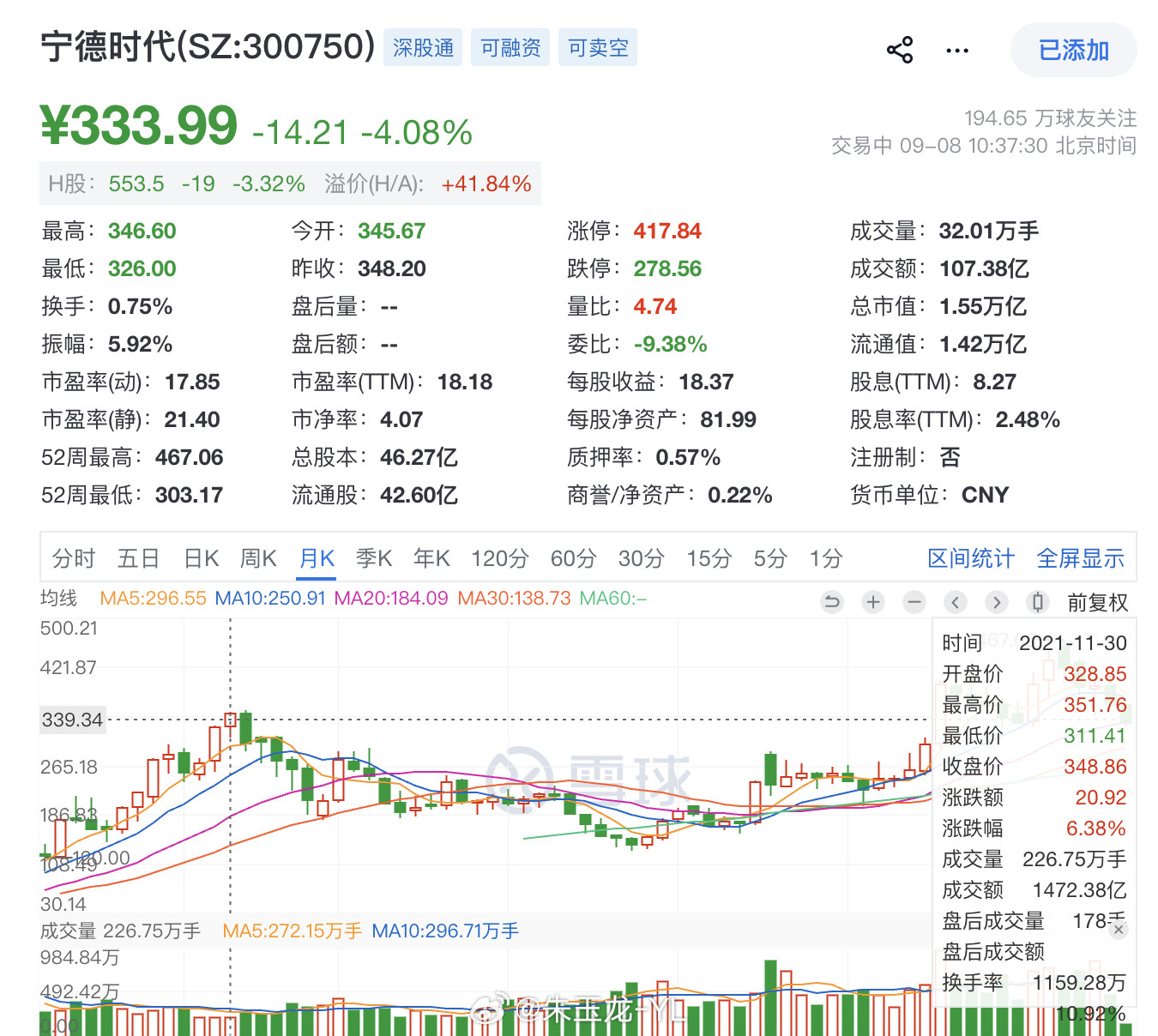The width and height of the screenshot is (1158, 1036).
Task: Click the tooltip date 2021-11-30
Action: [1072, 643]
